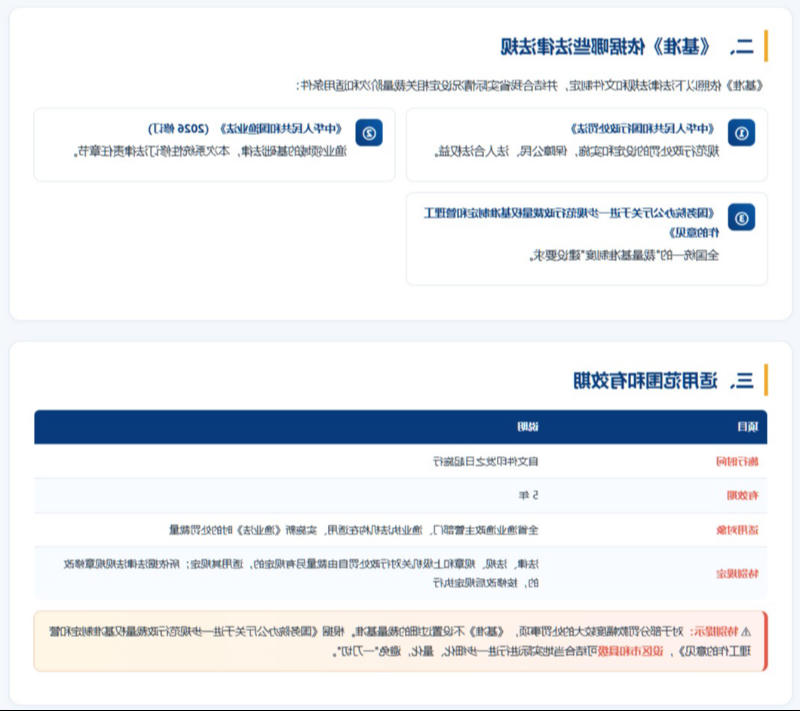The image size is (800, 711).
Task: Click row label 有效期
Action: (x=742, y=495)
